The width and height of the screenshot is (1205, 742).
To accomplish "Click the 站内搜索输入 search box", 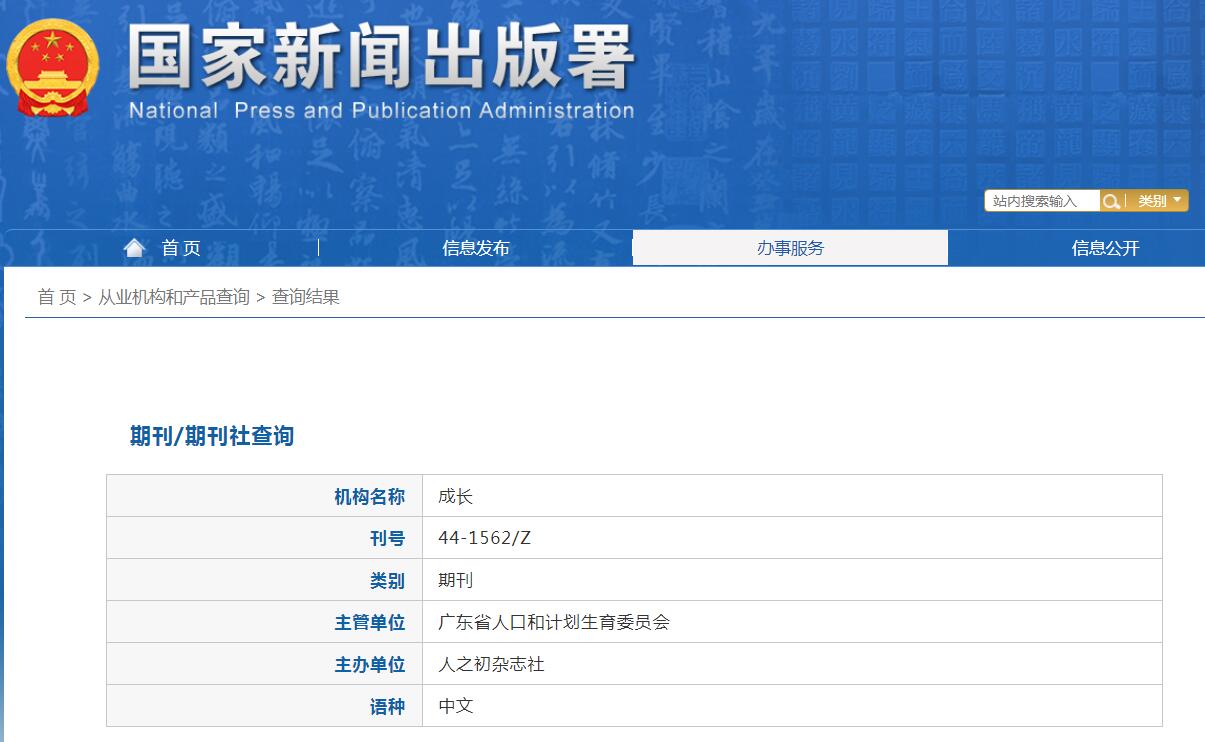I will coord(1040,200).
